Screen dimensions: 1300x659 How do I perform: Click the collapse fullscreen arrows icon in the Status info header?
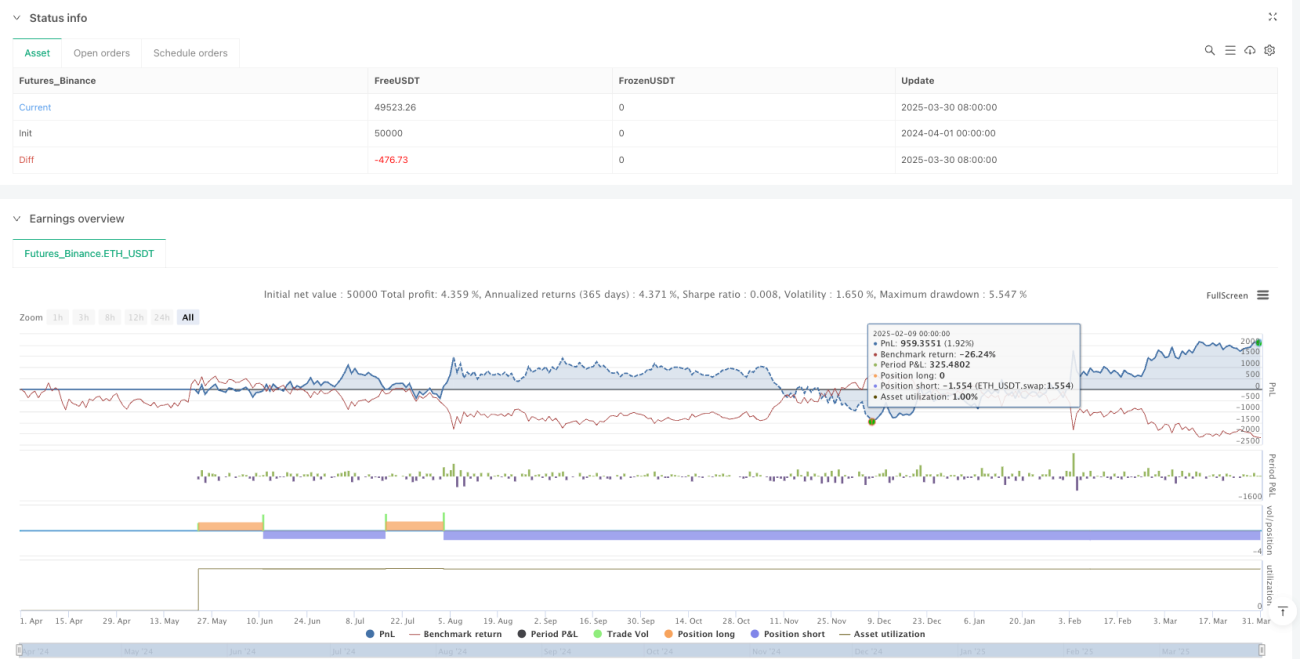[1272, 17]
